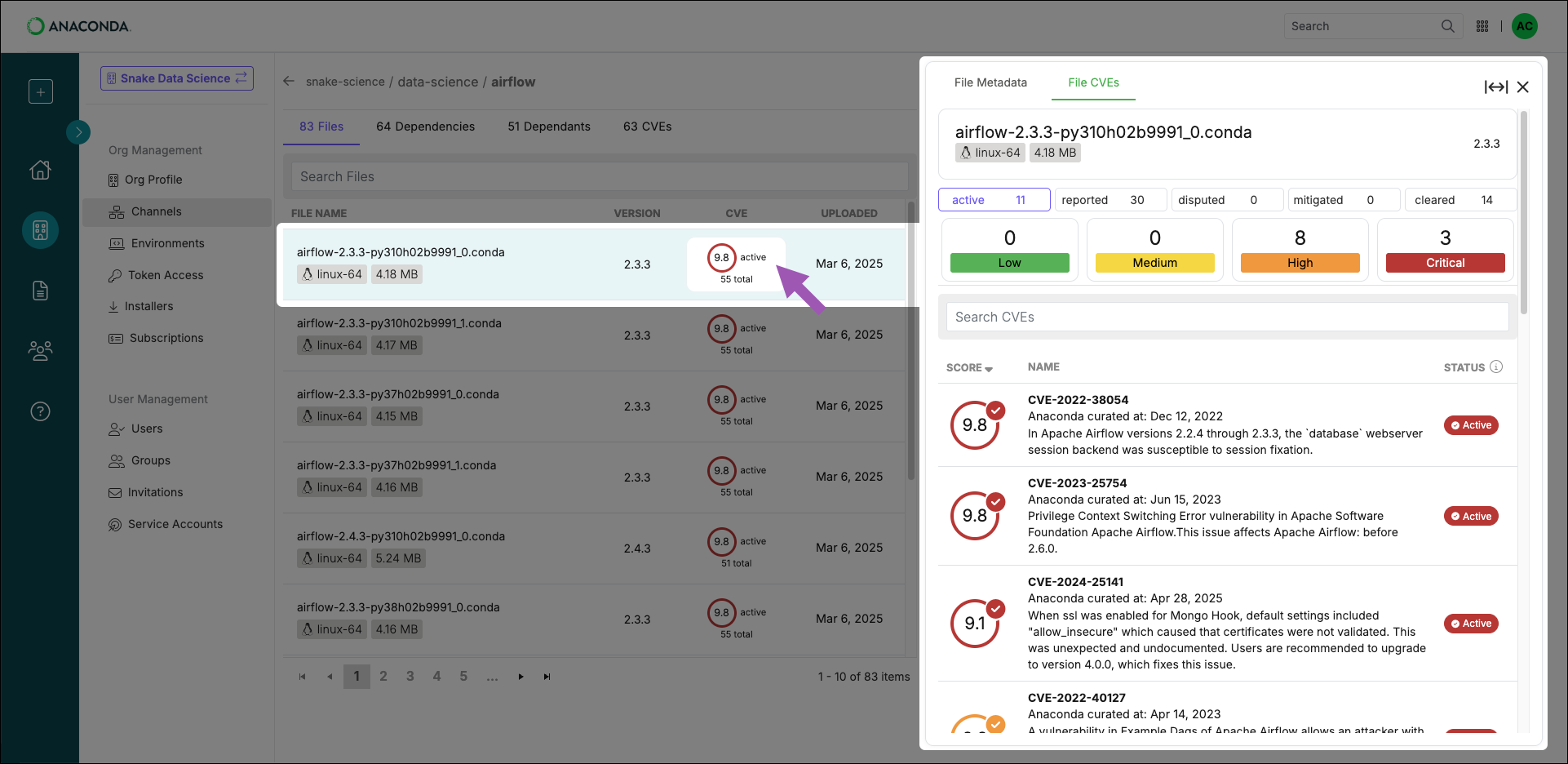Filter CVEs by reported status
This screenshot has width=1568, height=764.
click(x=1111, y=200)
